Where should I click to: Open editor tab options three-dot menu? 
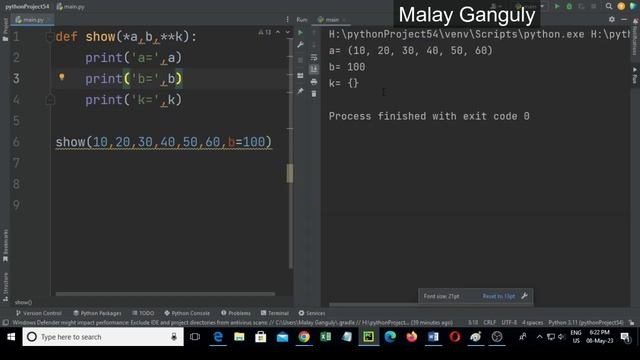[x=287, y=20]
